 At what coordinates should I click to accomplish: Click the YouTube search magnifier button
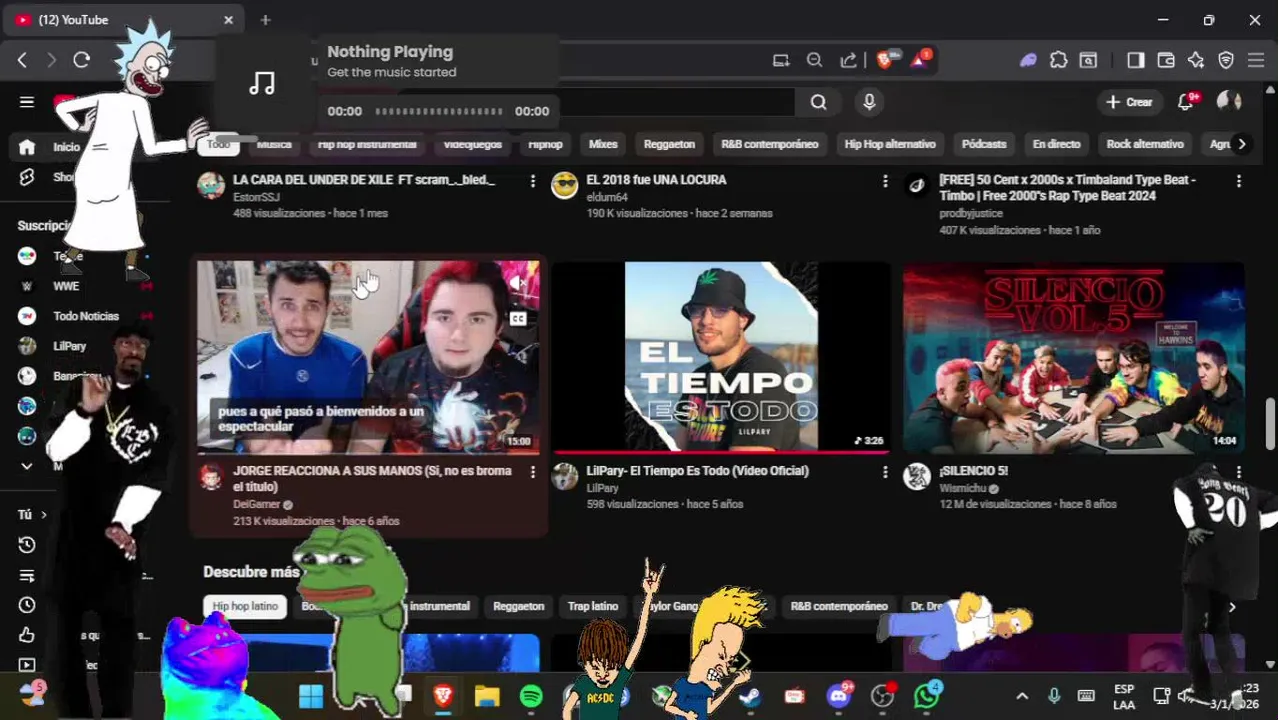(x=818, y=102)
